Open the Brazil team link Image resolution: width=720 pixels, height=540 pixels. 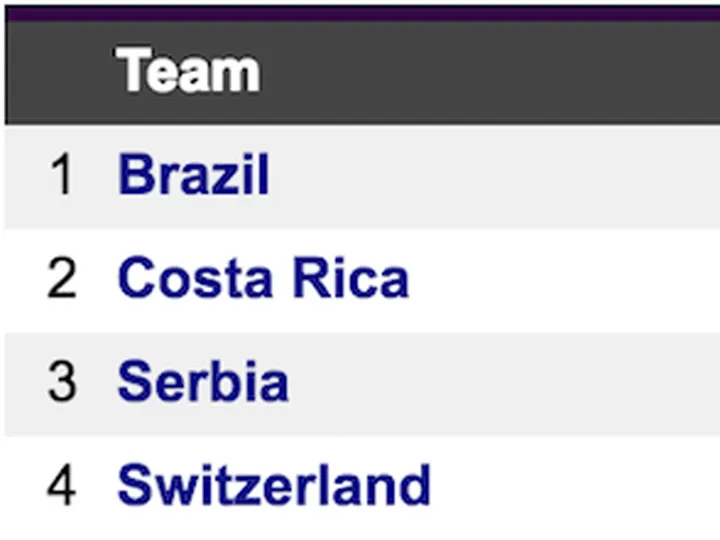(x=194, y=175)
